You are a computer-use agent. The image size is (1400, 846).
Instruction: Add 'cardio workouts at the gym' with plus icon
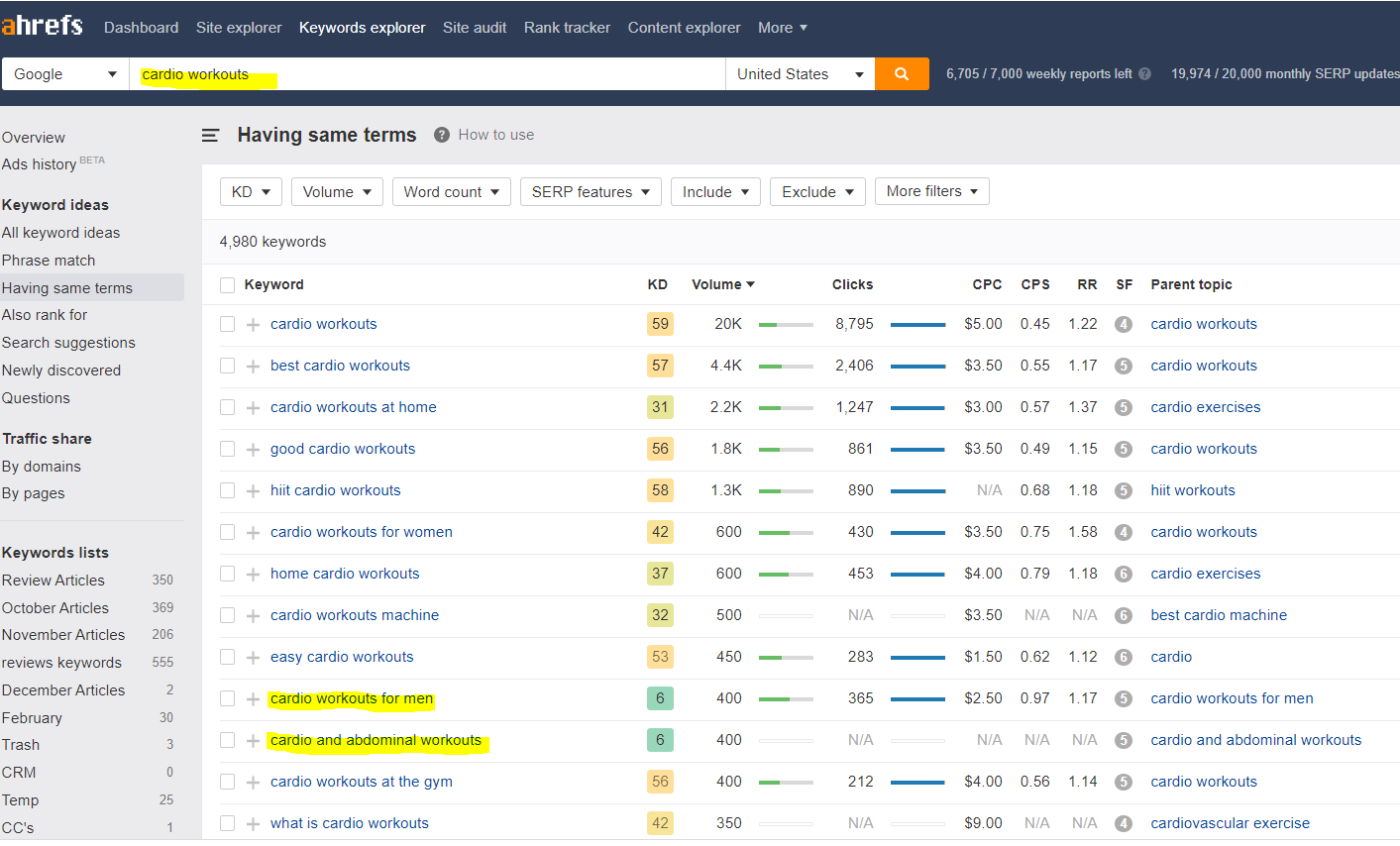[254, 782]
